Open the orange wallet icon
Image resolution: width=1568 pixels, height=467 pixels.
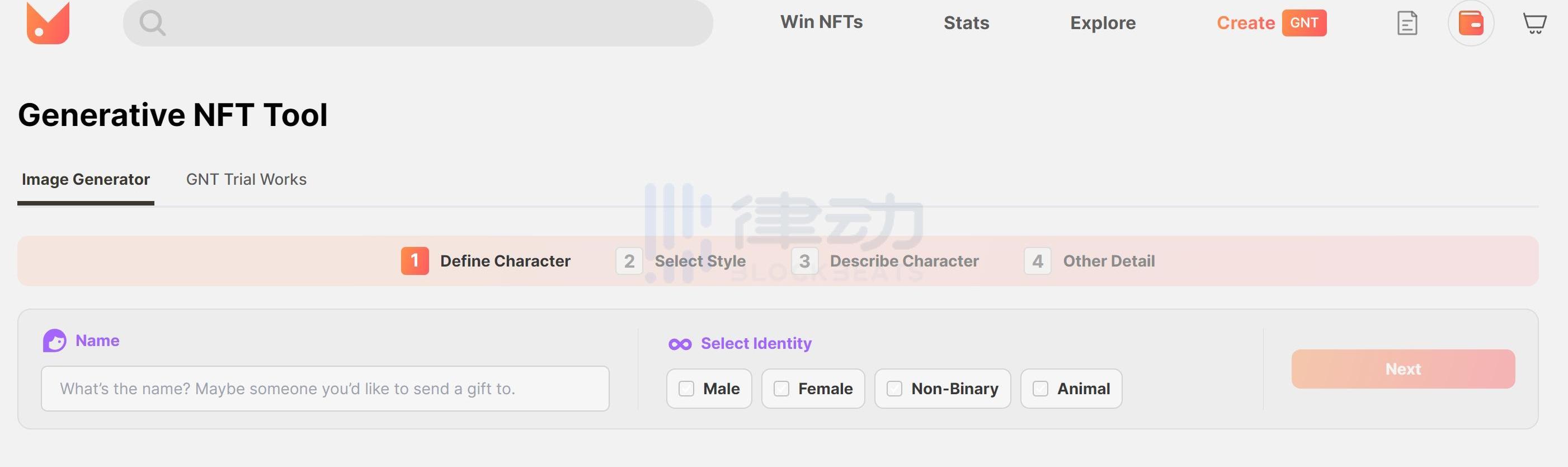tap(1471, 24)
